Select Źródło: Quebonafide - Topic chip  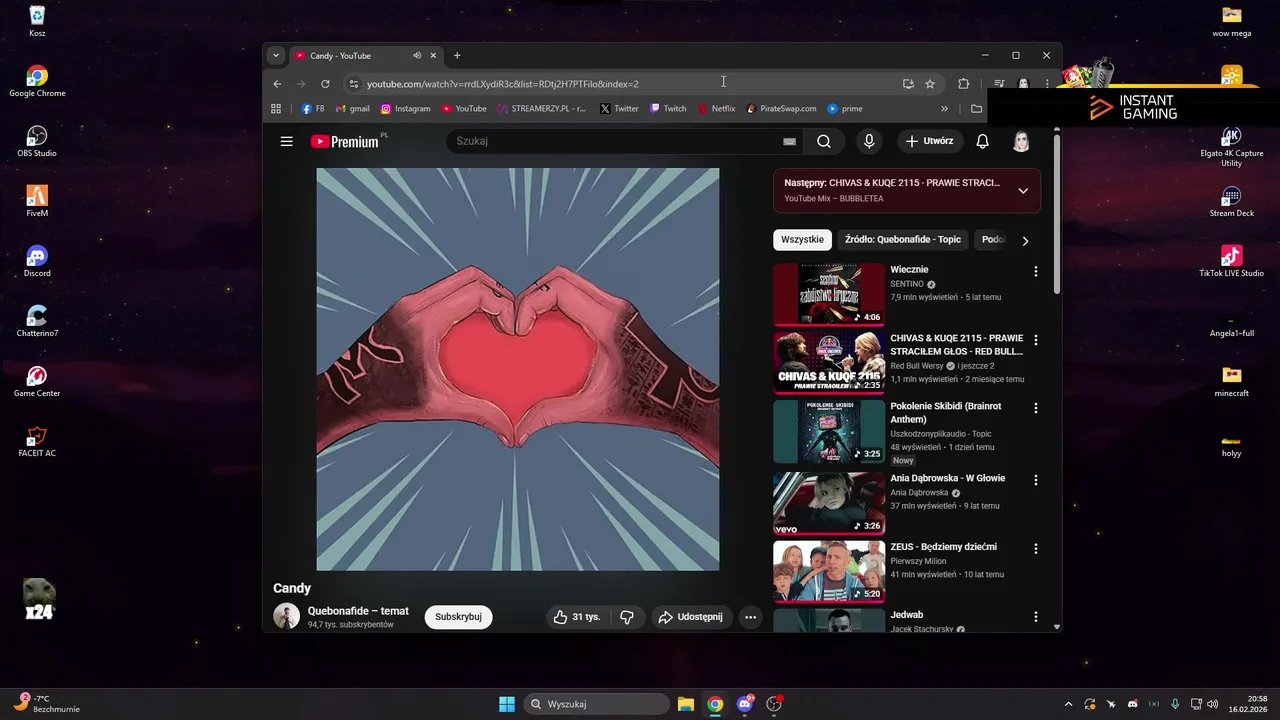[x=903, y=240]
